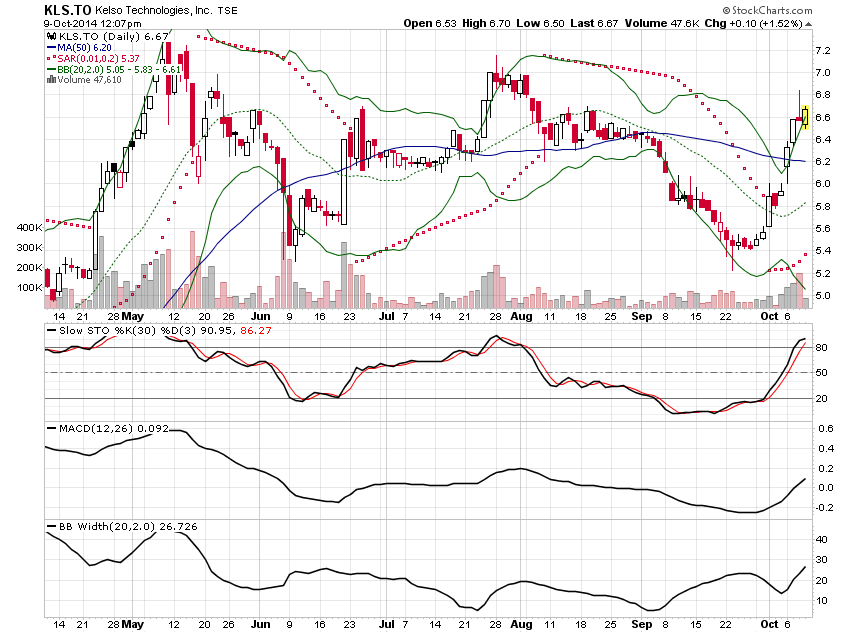Click the TSE exchange label
The height and width of the screenshot is (633, 850).
point(228,10)
